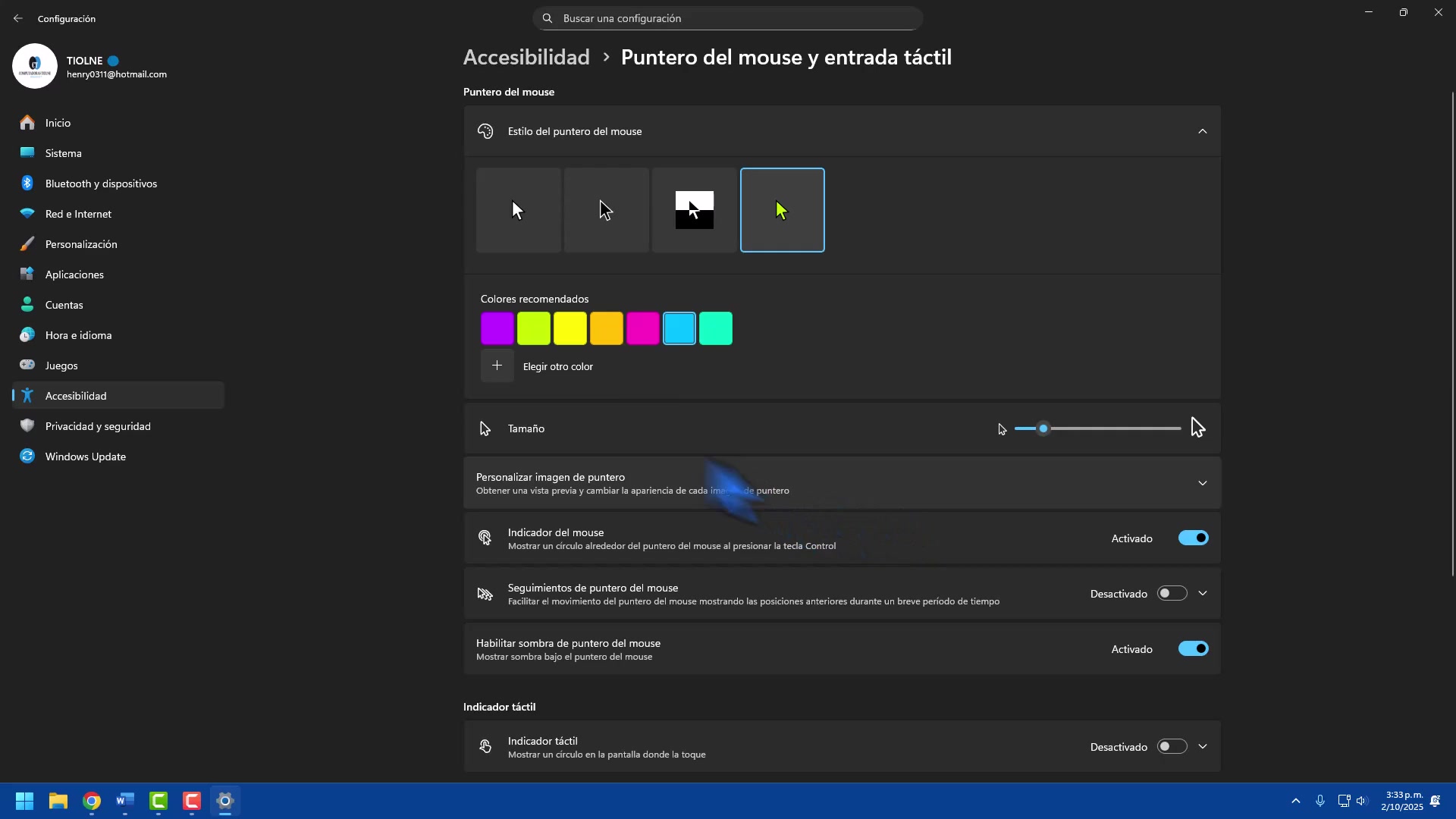Collapse Estilo del puntero del mouse section
The height and width of the screenshot is (819, 1456).
[1203, 131]
